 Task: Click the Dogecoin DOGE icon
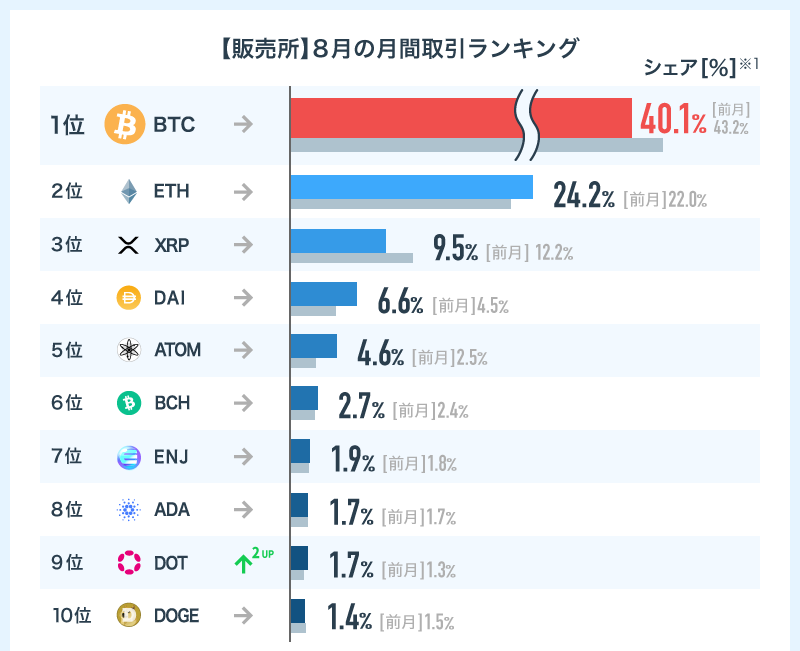tap(128, 616)
